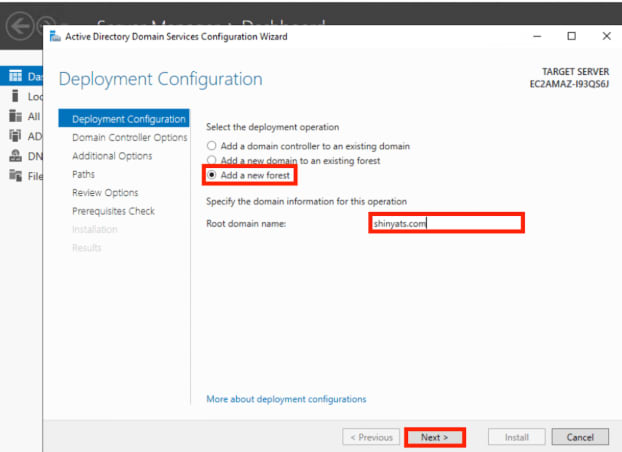This screenshot has width=622, height=452.
Task: Click the 'EC2AMAZ-I93QS6J' server name
Action: point(569,84)
